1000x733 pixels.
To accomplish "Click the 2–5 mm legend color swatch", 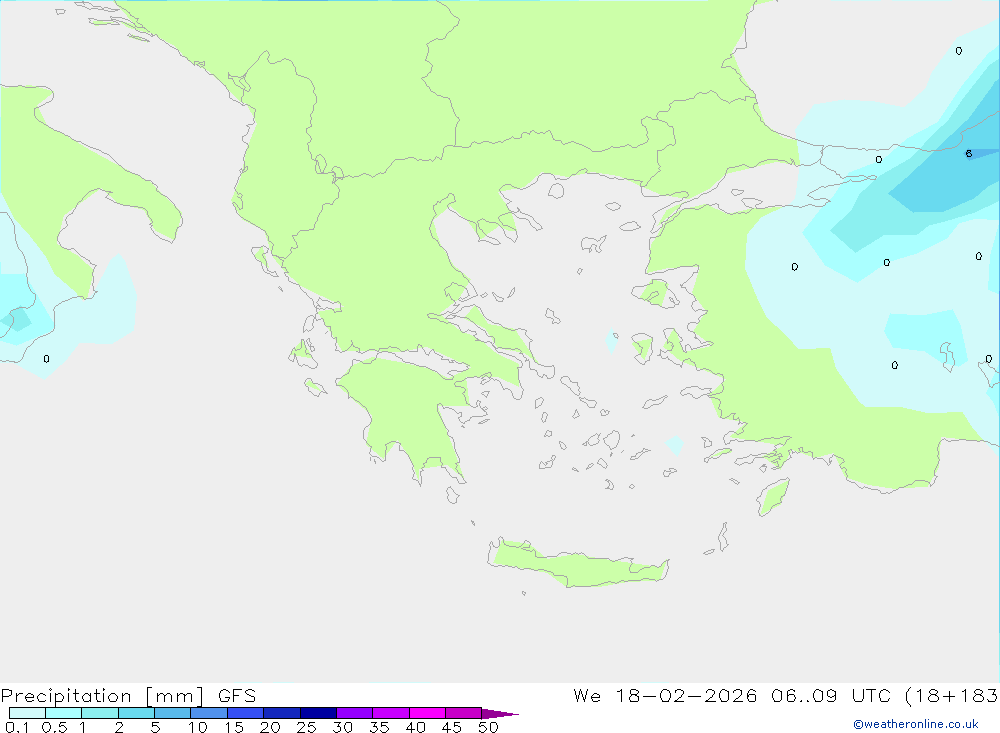I will click(x=136, y=713).
